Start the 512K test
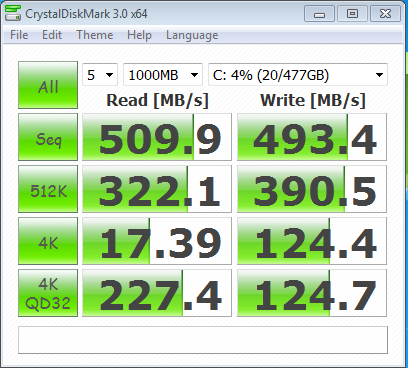Viewport: 408px width, 368px height. [48, 189]
